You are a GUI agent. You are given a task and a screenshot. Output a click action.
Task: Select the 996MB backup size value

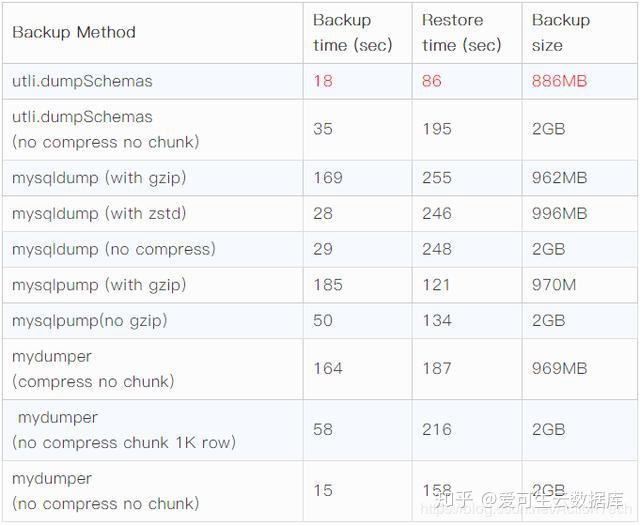click(x=560, y=213)
